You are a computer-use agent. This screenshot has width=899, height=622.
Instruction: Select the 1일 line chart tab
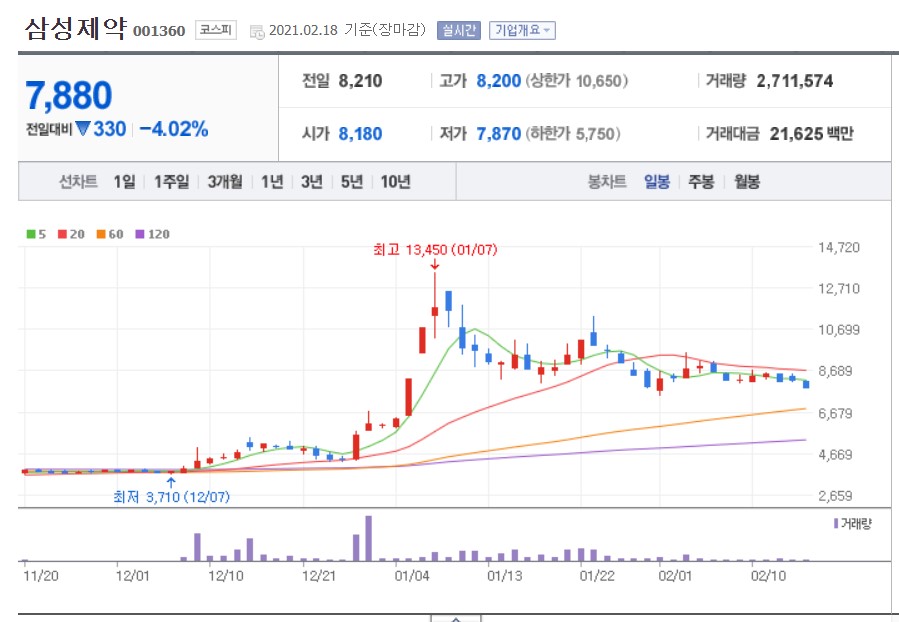[124, 182]
